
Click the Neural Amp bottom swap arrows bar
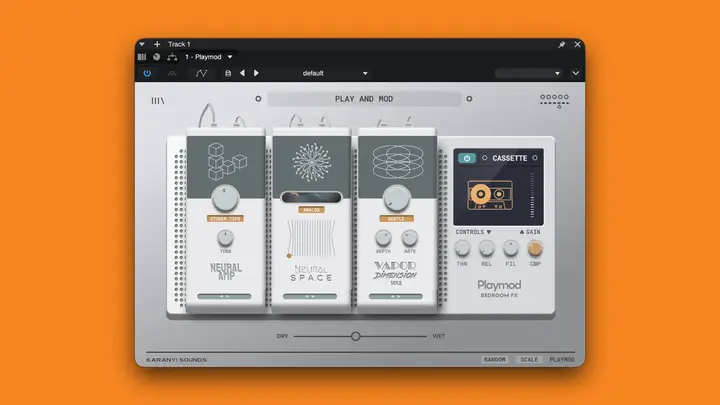pos(224,296)
